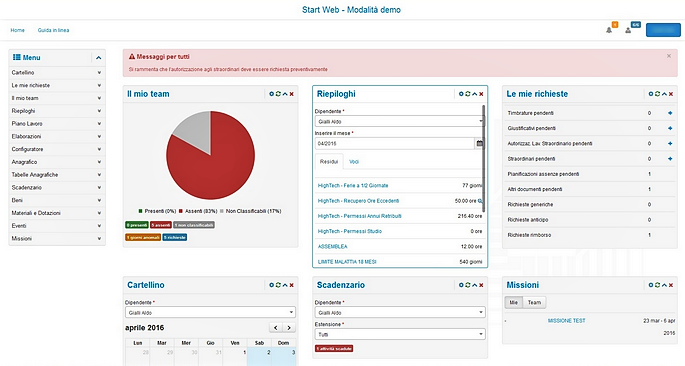Switch to the Voci tab
685x366 pixels.
tap(354, 162)
